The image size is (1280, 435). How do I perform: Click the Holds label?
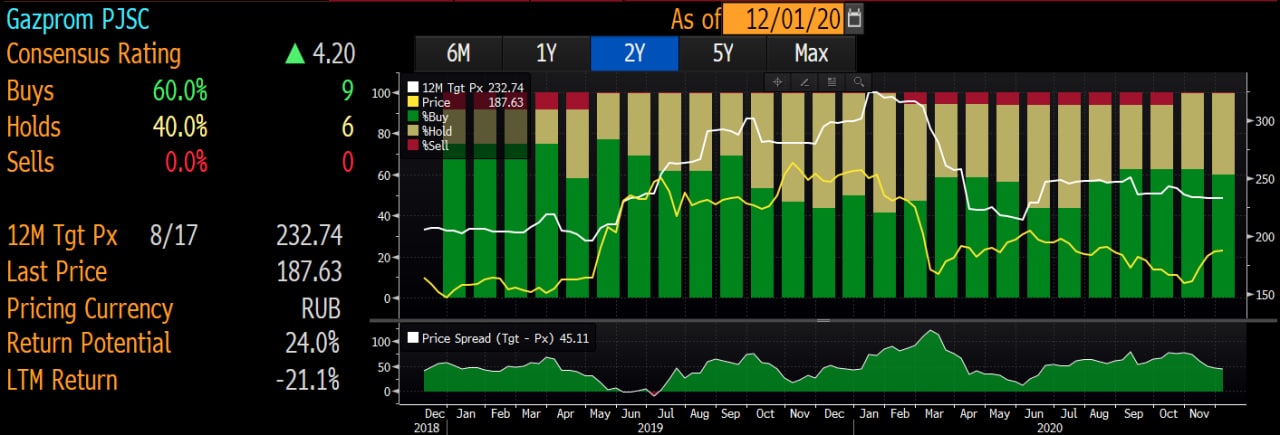pyautogui.click(x=33, y=127)
